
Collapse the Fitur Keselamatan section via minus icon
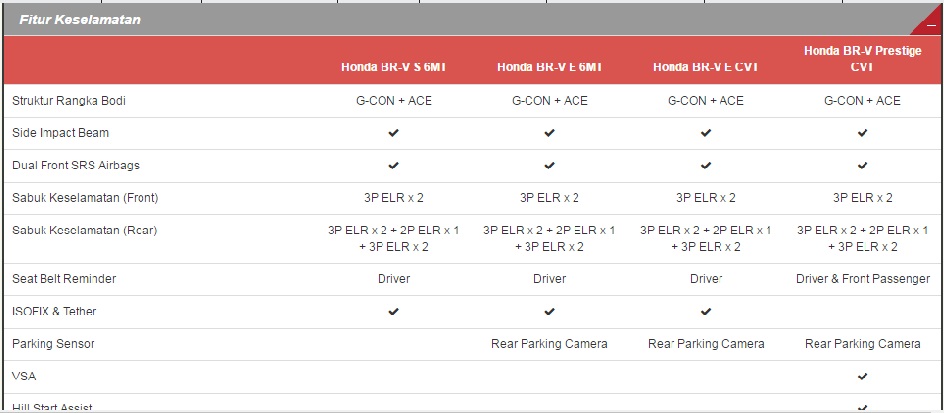click(x=931, y=25)
